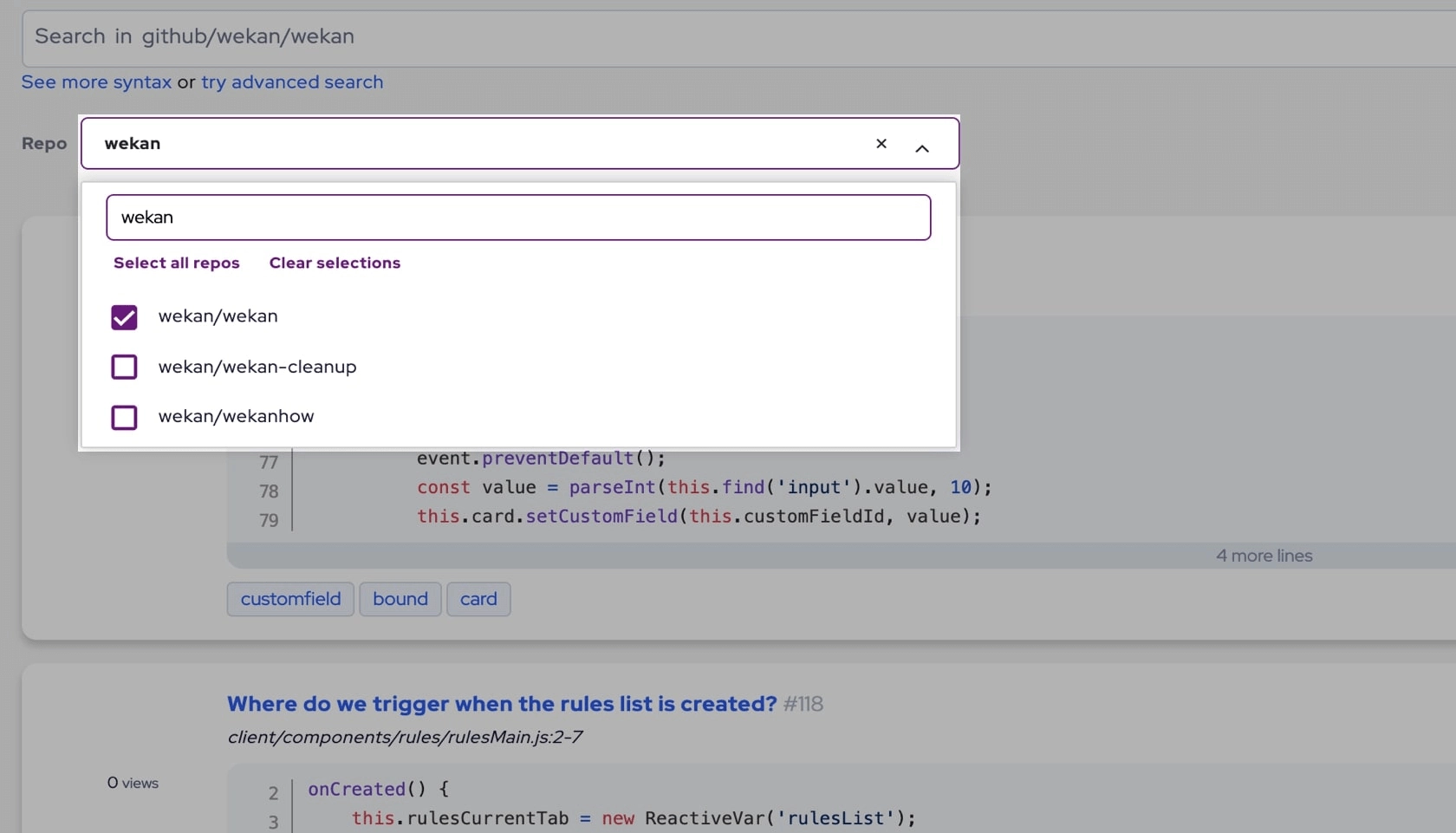Image resolution: width=1456 pixels, height=833 pixels.
Task: Open the rulesMain.js file path
Action: (404, 737)
